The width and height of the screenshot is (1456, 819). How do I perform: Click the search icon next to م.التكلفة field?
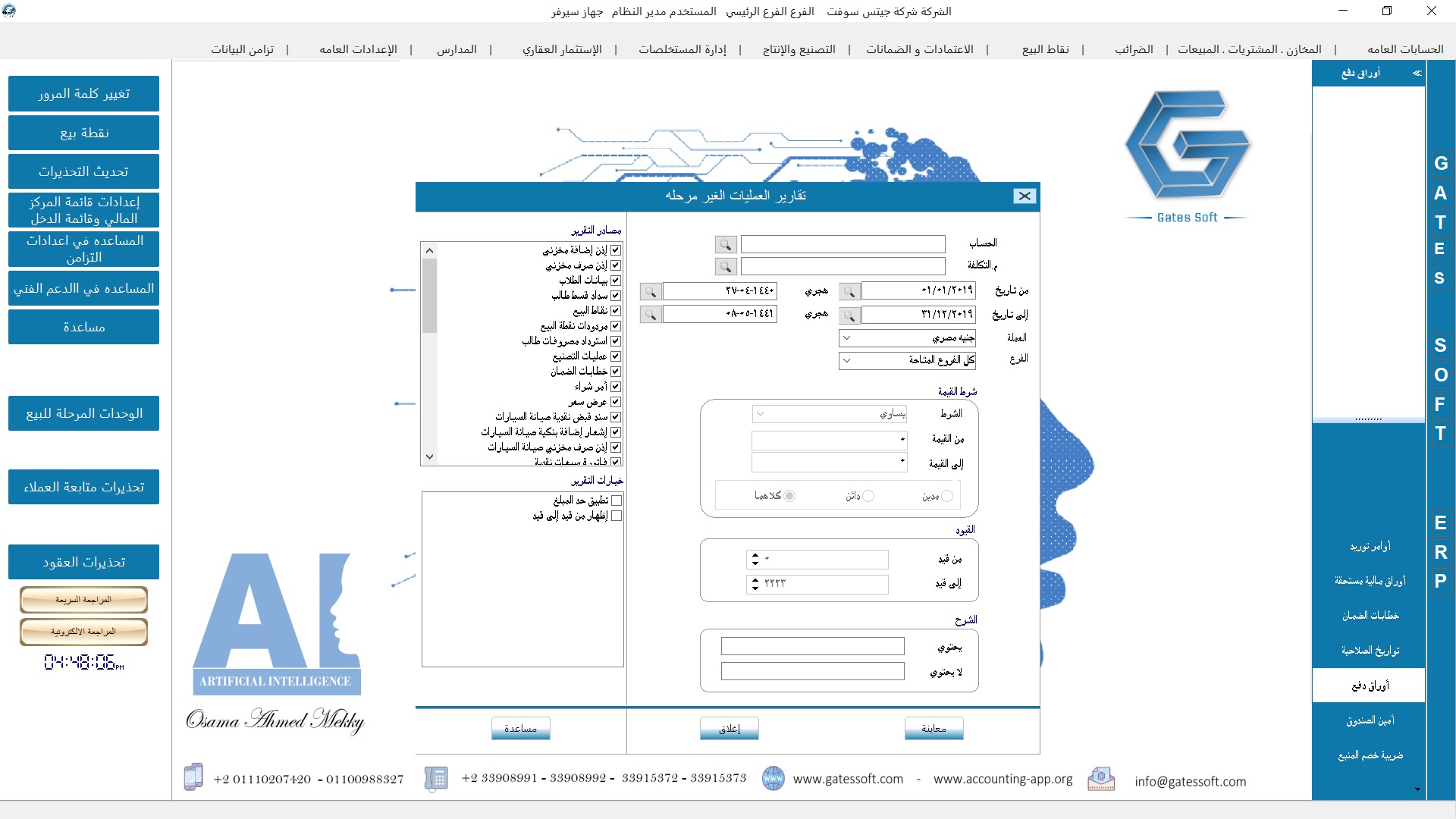click(x=726, y=266)
